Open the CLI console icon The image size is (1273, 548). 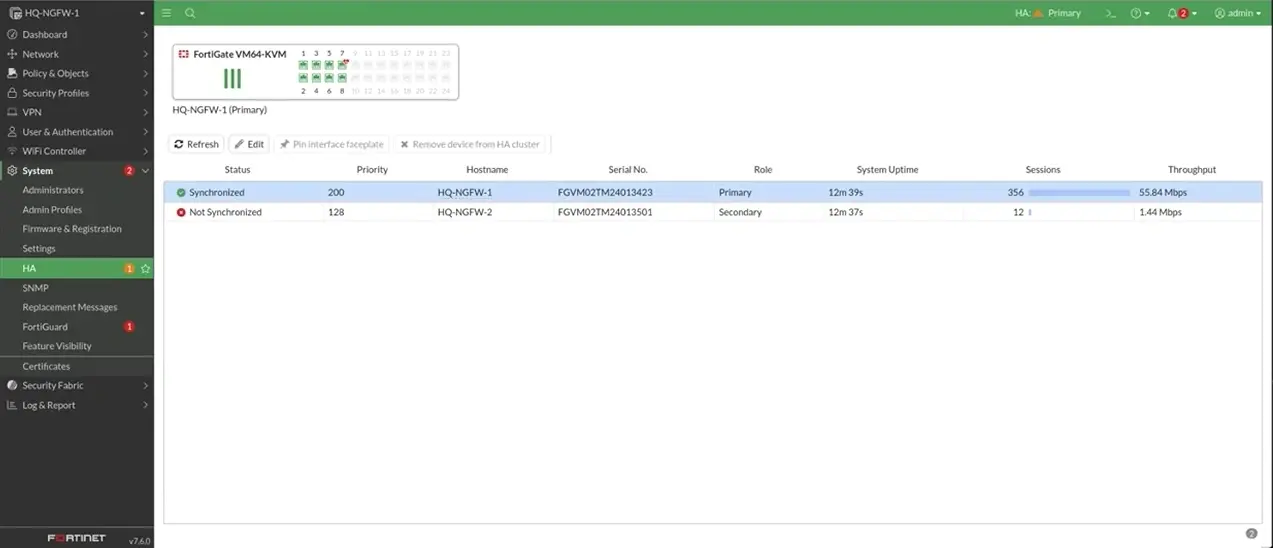click(1110, 13)
